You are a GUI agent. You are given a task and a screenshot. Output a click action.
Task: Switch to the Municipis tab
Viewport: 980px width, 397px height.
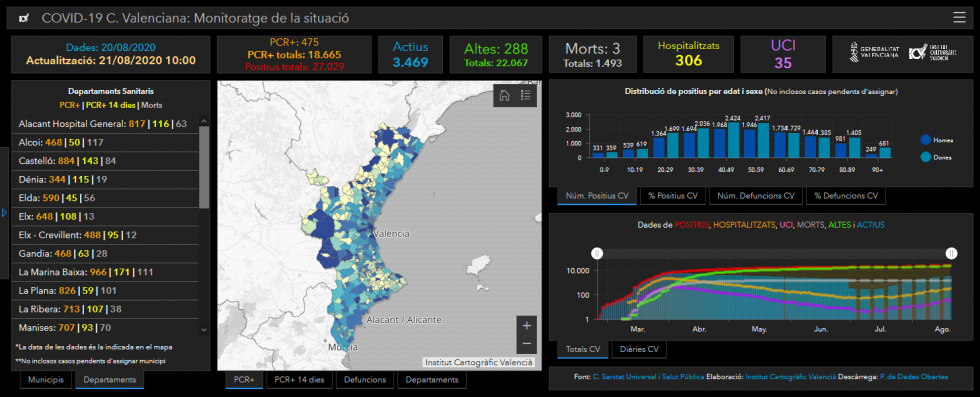point(46,379)
